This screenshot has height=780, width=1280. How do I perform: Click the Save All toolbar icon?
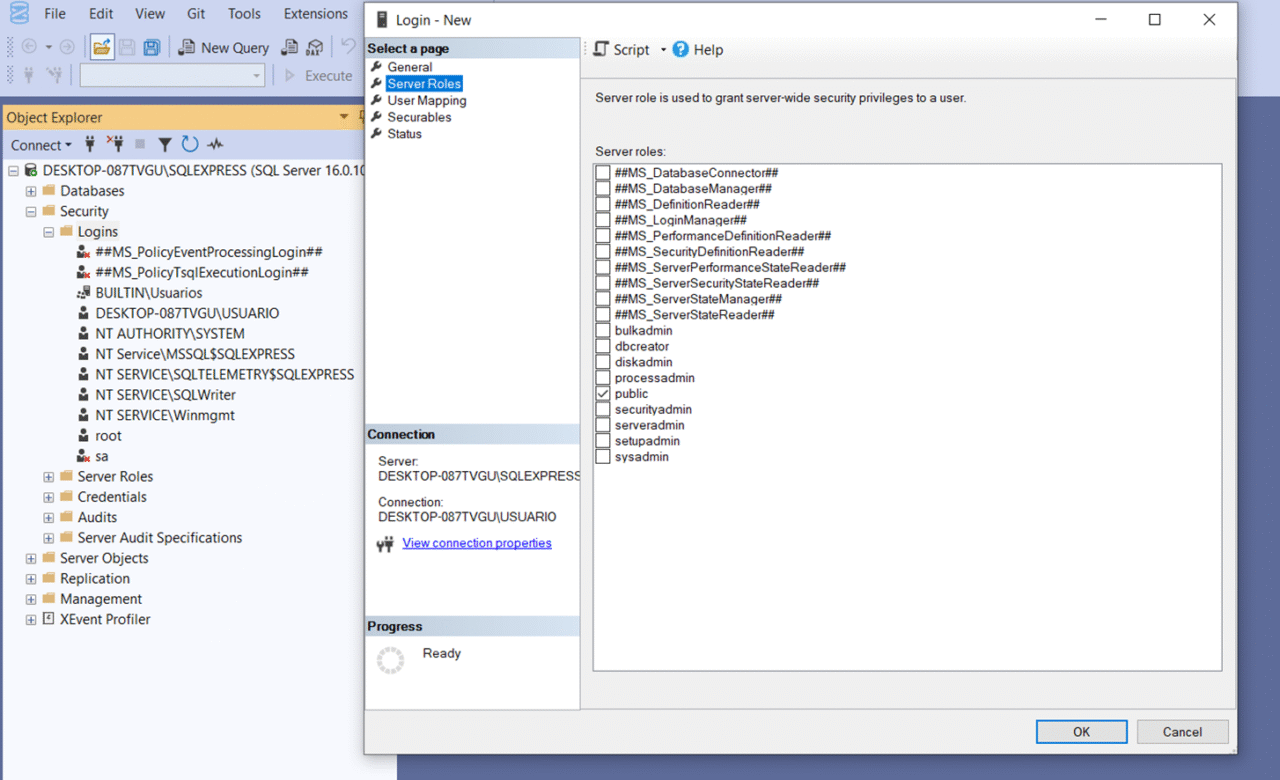pos(152,47)
